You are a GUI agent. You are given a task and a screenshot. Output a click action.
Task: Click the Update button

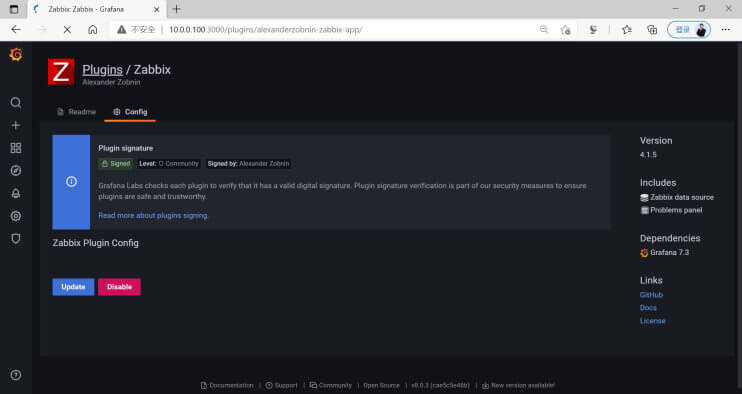(x=73, y=287)
